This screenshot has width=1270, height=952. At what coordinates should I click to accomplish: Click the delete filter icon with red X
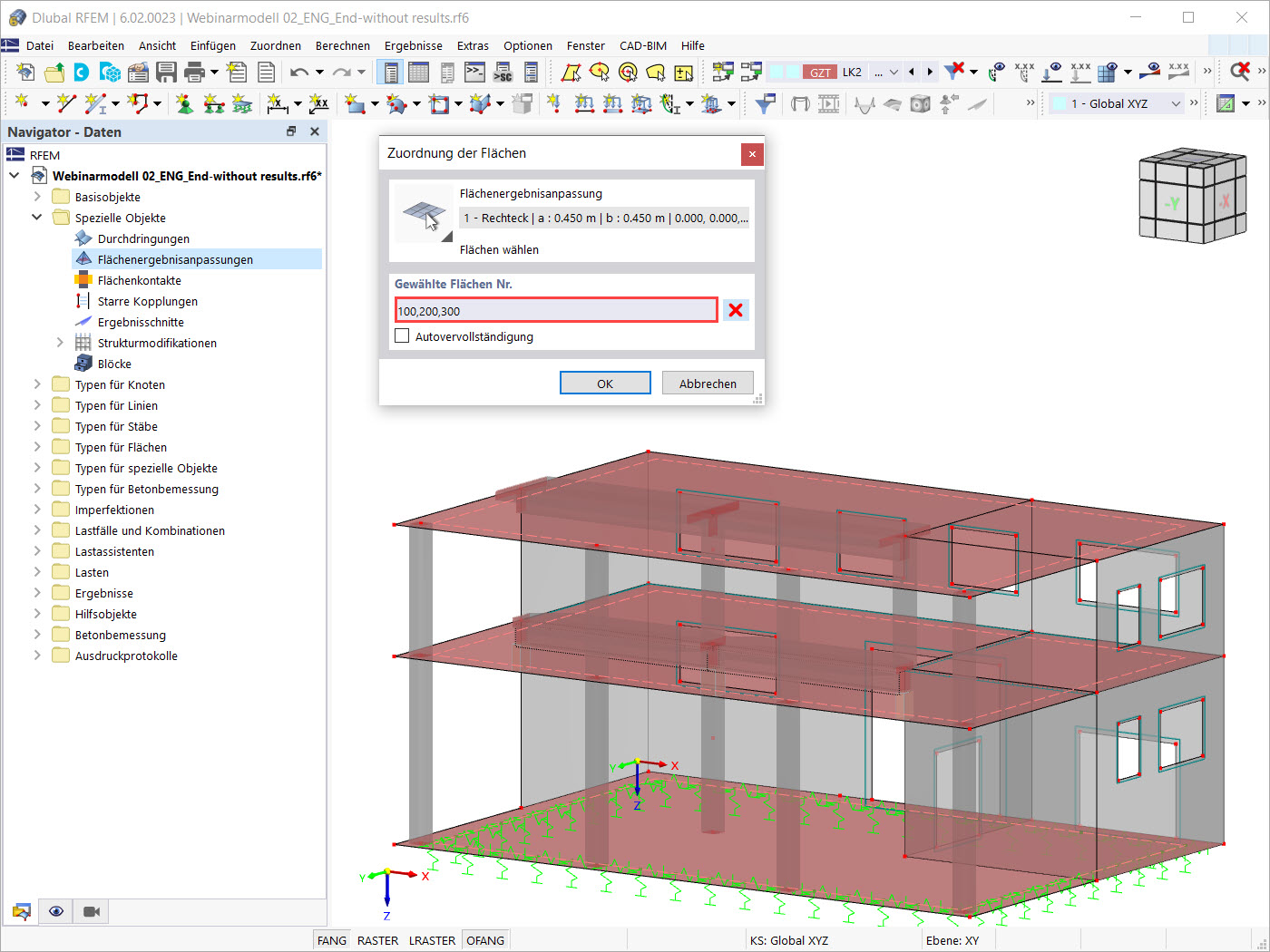click(x=954, y=73)
